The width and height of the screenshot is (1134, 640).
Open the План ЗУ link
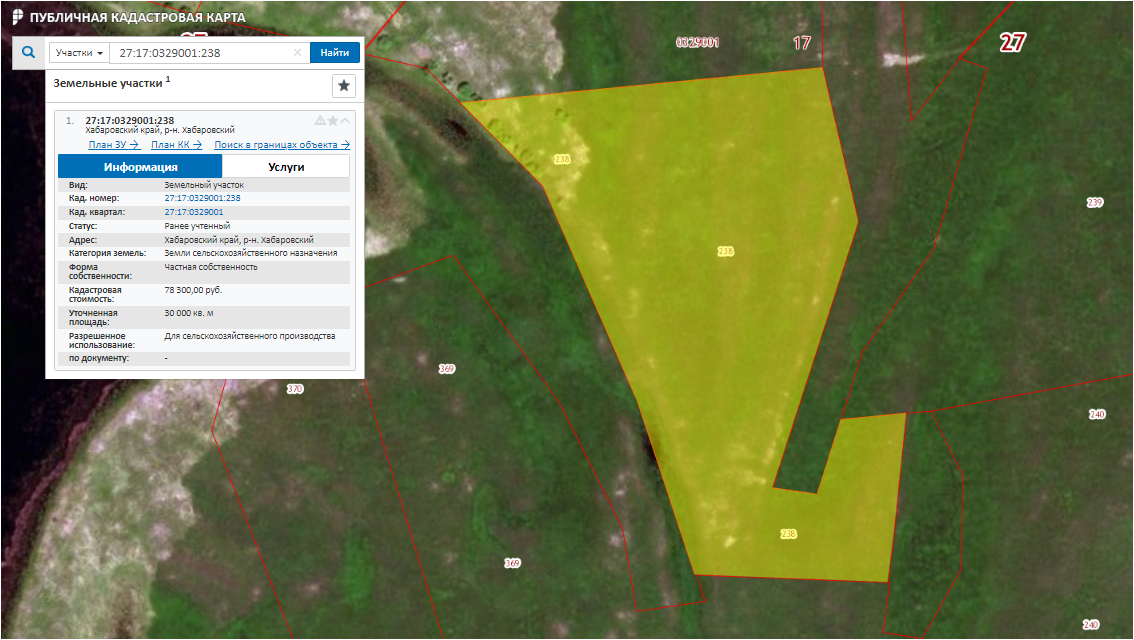pyautogui.click(x=113, y=145)
